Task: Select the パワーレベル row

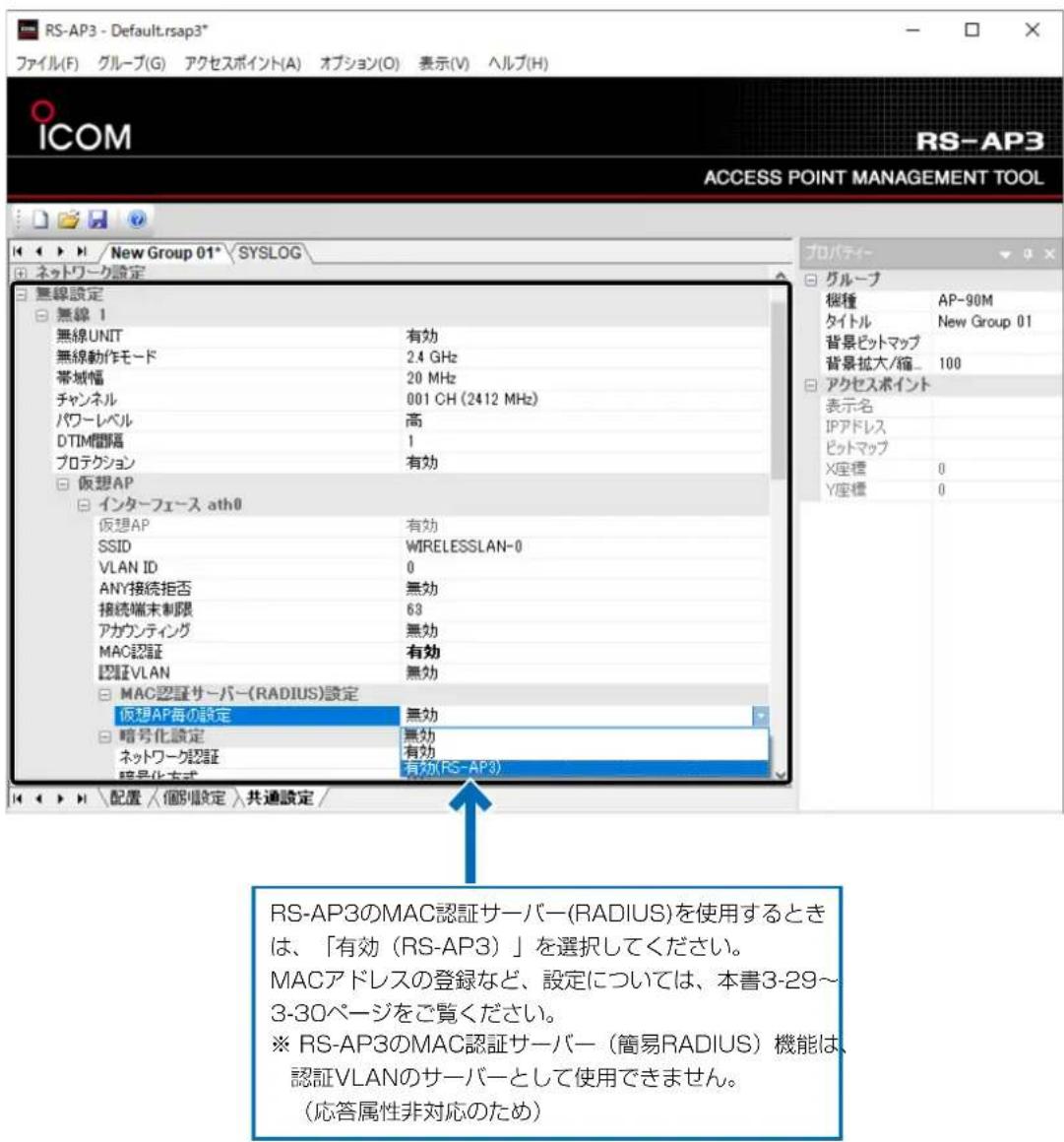Action: pyautogui.click(x=411, y=420)
